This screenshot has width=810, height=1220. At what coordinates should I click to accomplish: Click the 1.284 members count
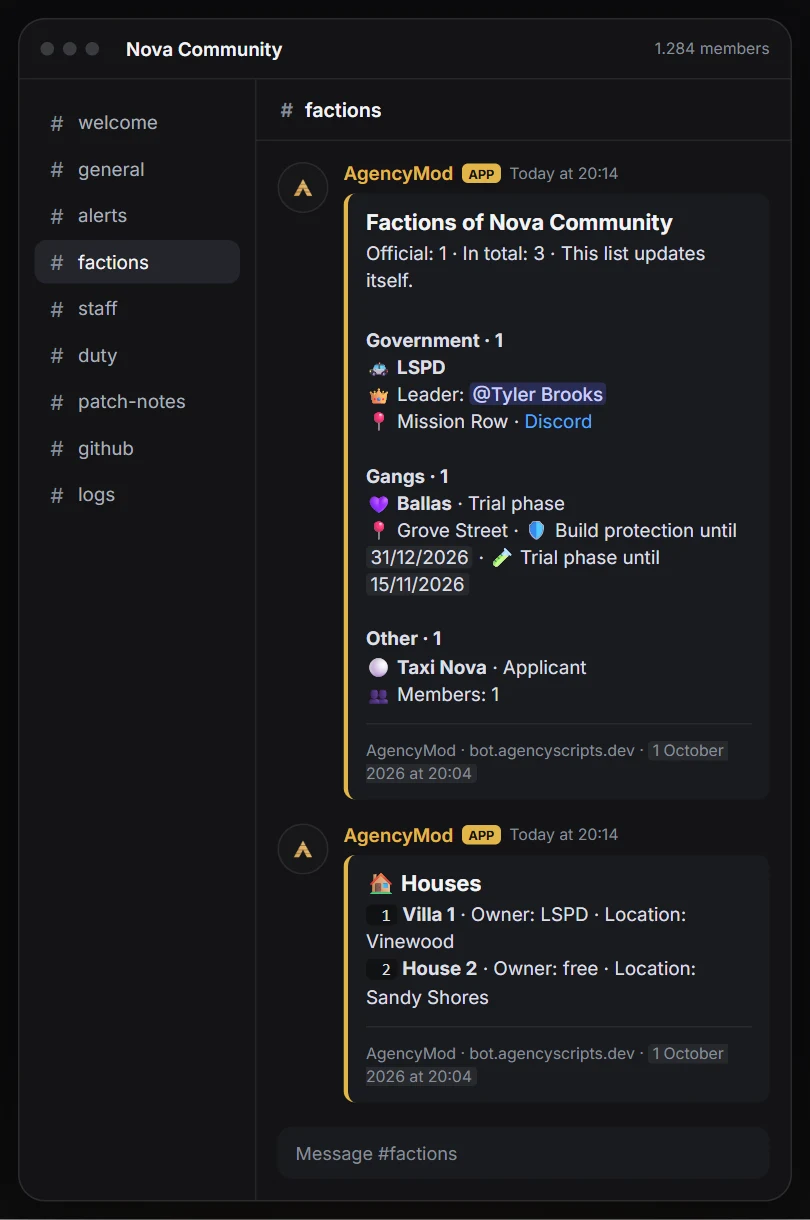[x=712, y=49]
